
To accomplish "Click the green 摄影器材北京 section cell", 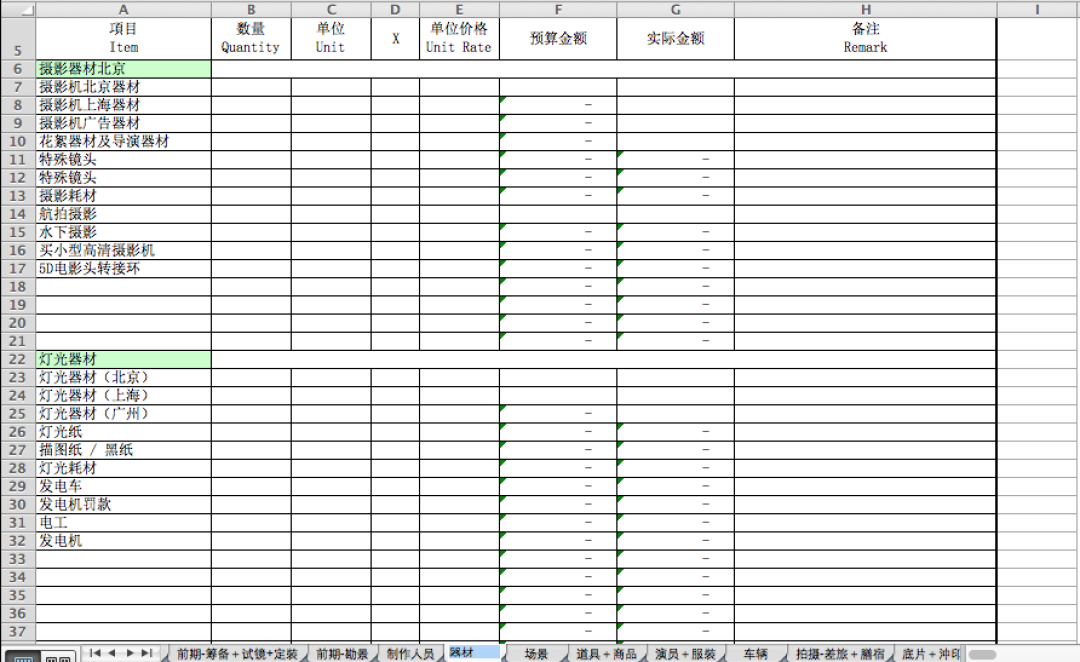I will point(123,69).
